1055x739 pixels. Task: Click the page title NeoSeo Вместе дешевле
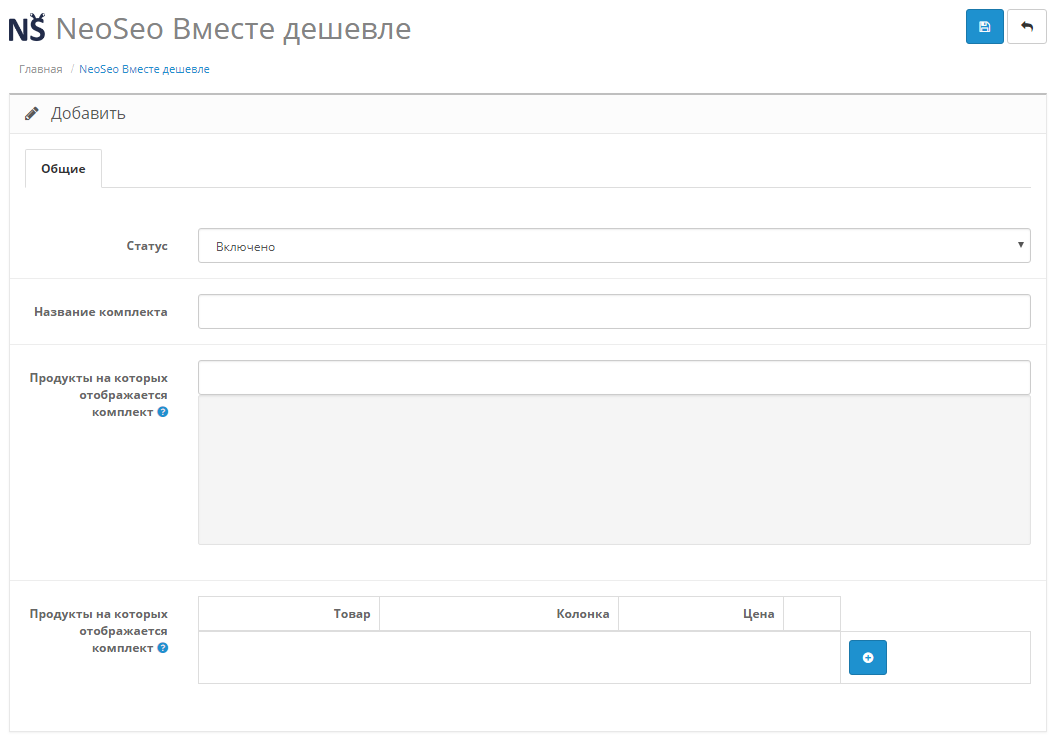coord(233,29)
